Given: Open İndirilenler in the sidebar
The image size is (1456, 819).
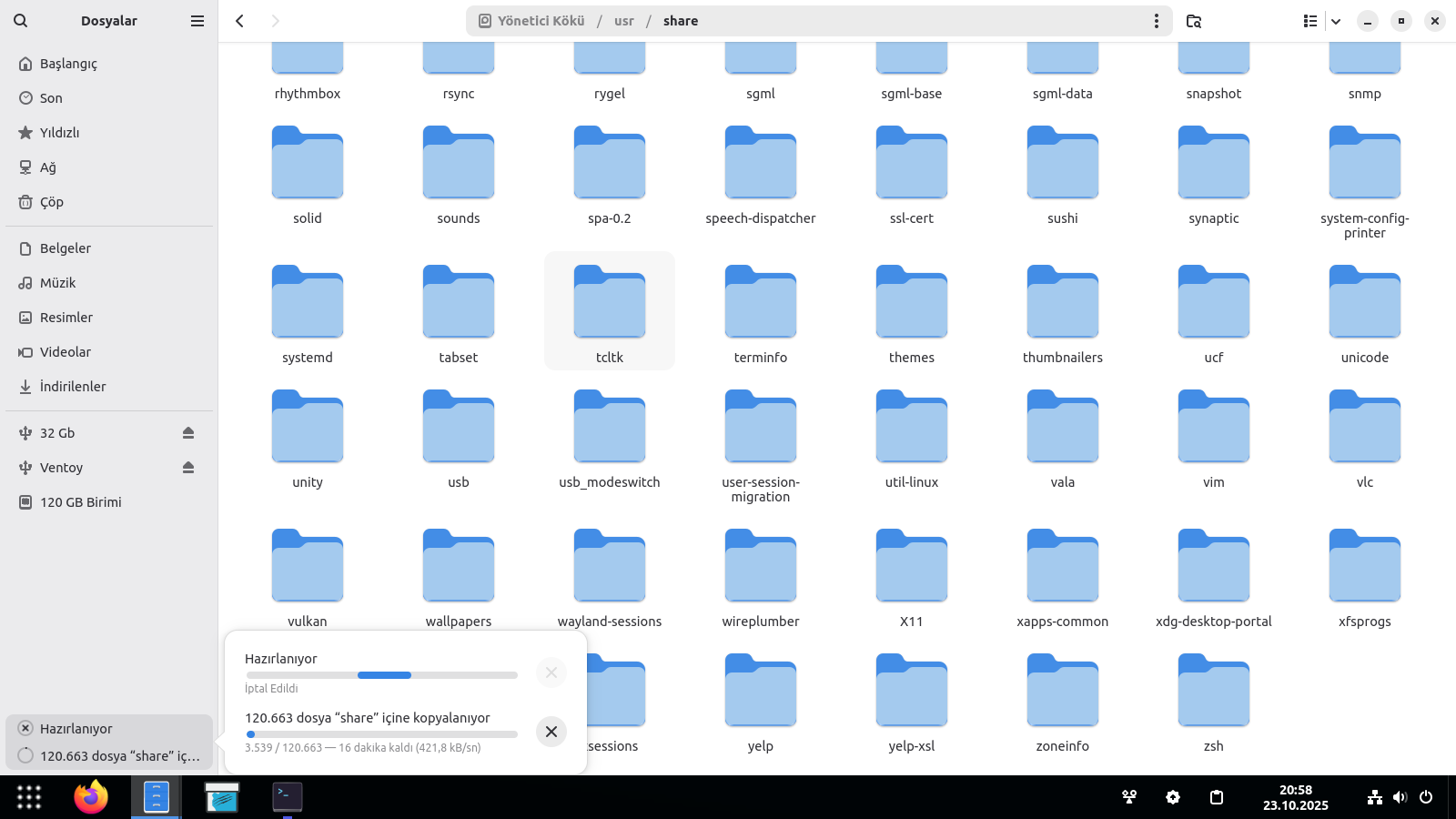Looking at the screenshot, I should (73, 387).
